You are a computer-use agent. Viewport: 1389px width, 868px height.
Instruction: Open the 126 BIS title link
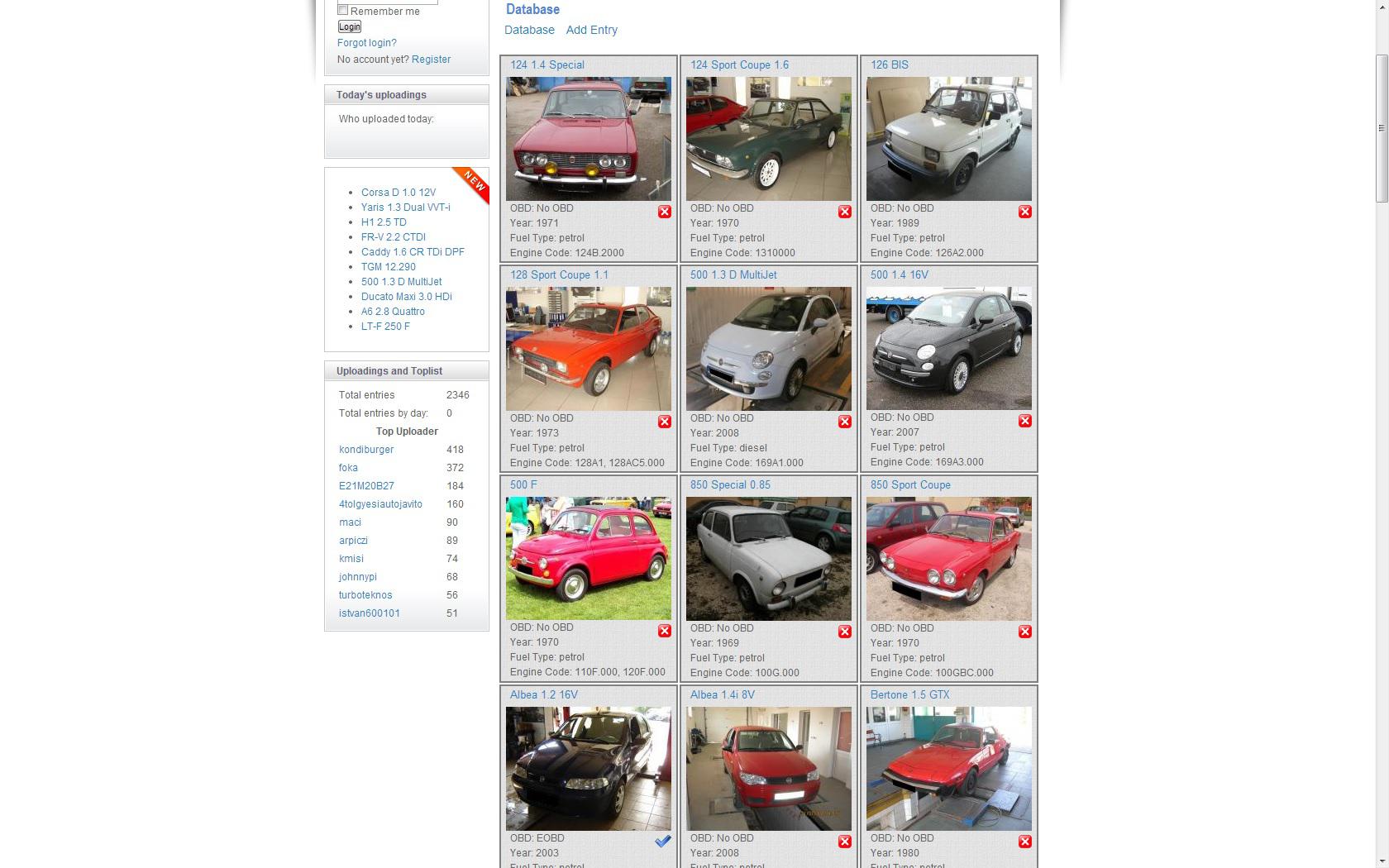(x=890, y=64)
